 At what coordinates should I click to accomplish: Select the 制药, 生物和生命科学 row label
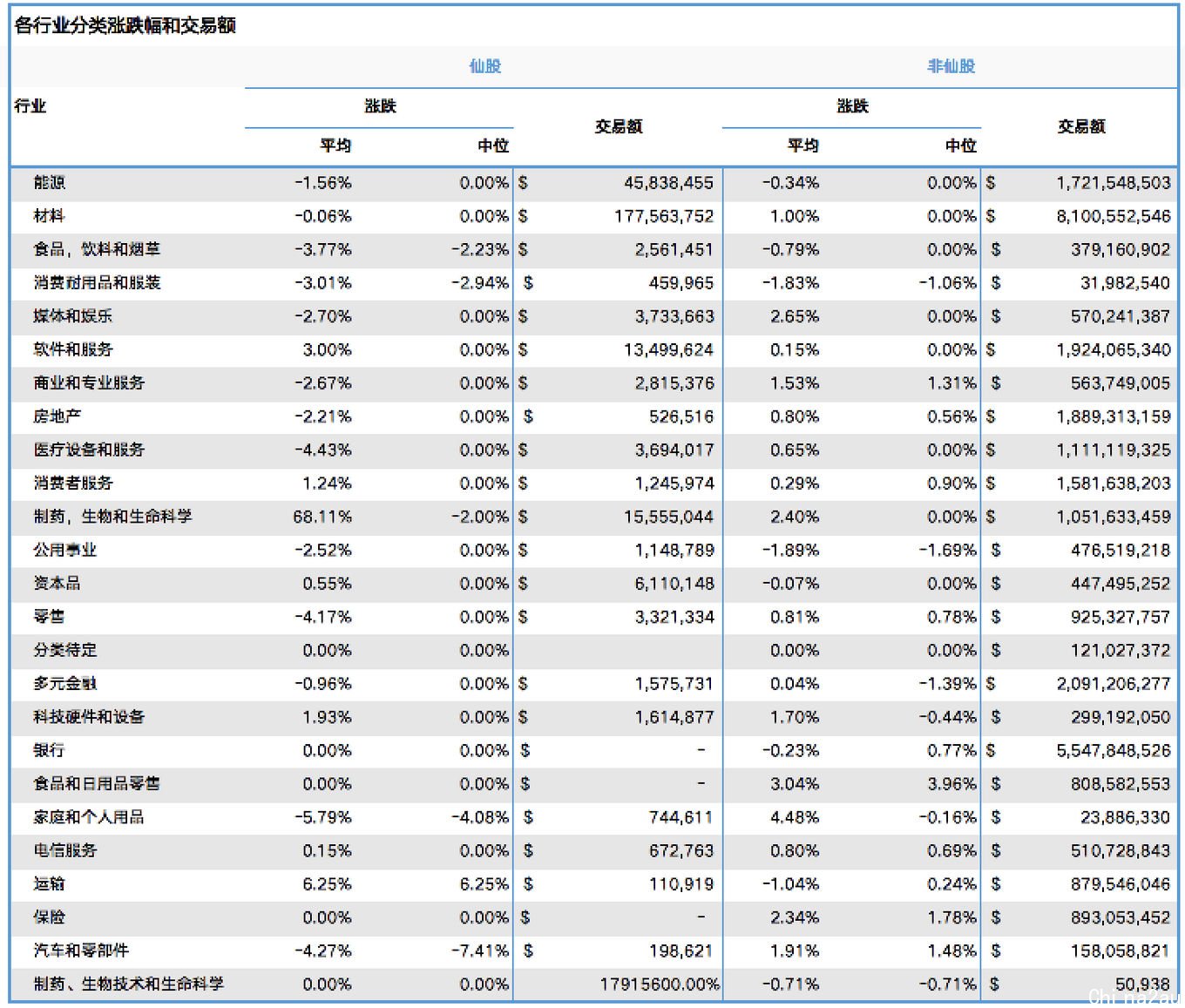(112, 517)
